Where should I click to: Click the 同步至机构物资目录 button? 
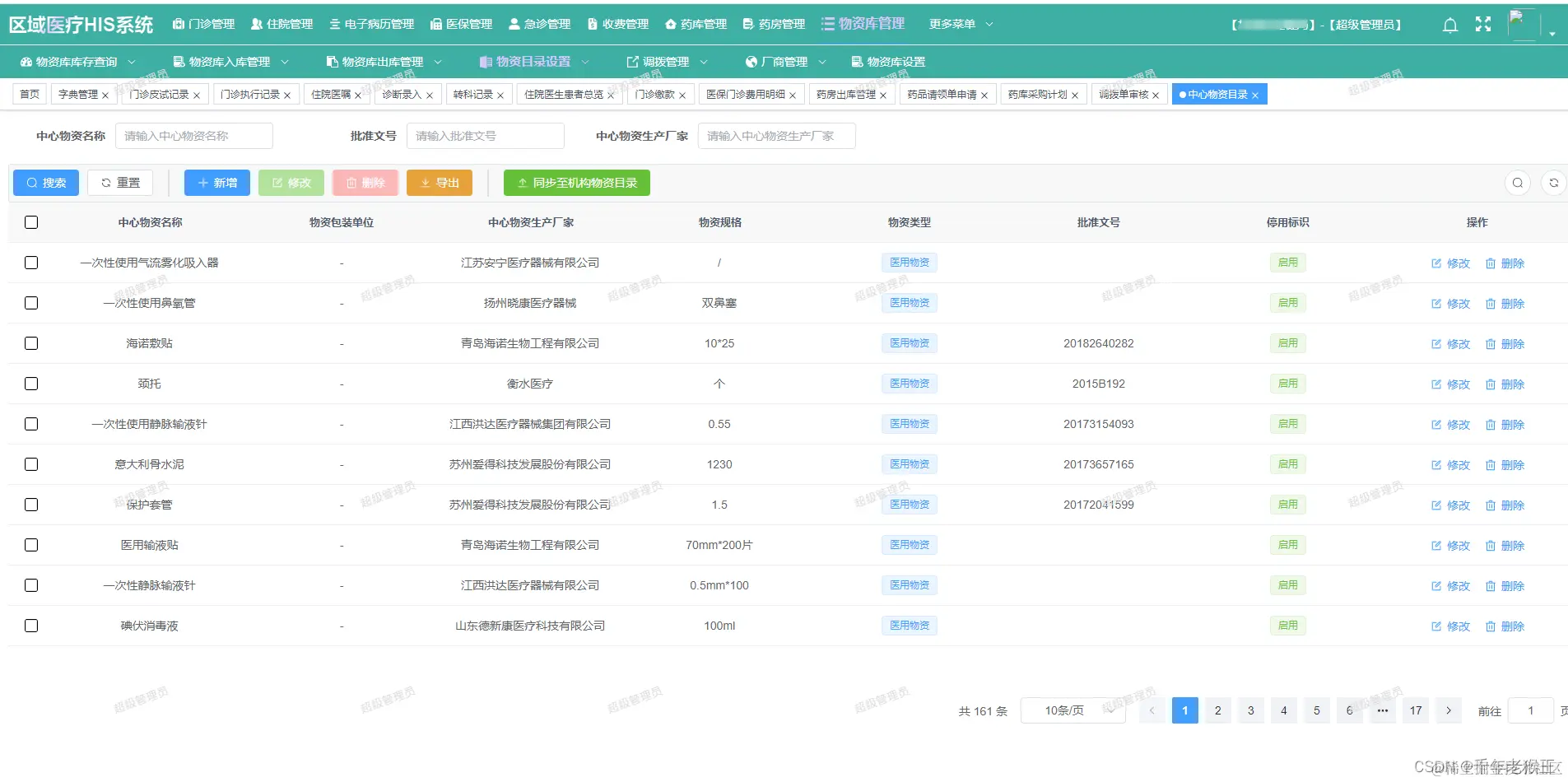click(577, 183)
